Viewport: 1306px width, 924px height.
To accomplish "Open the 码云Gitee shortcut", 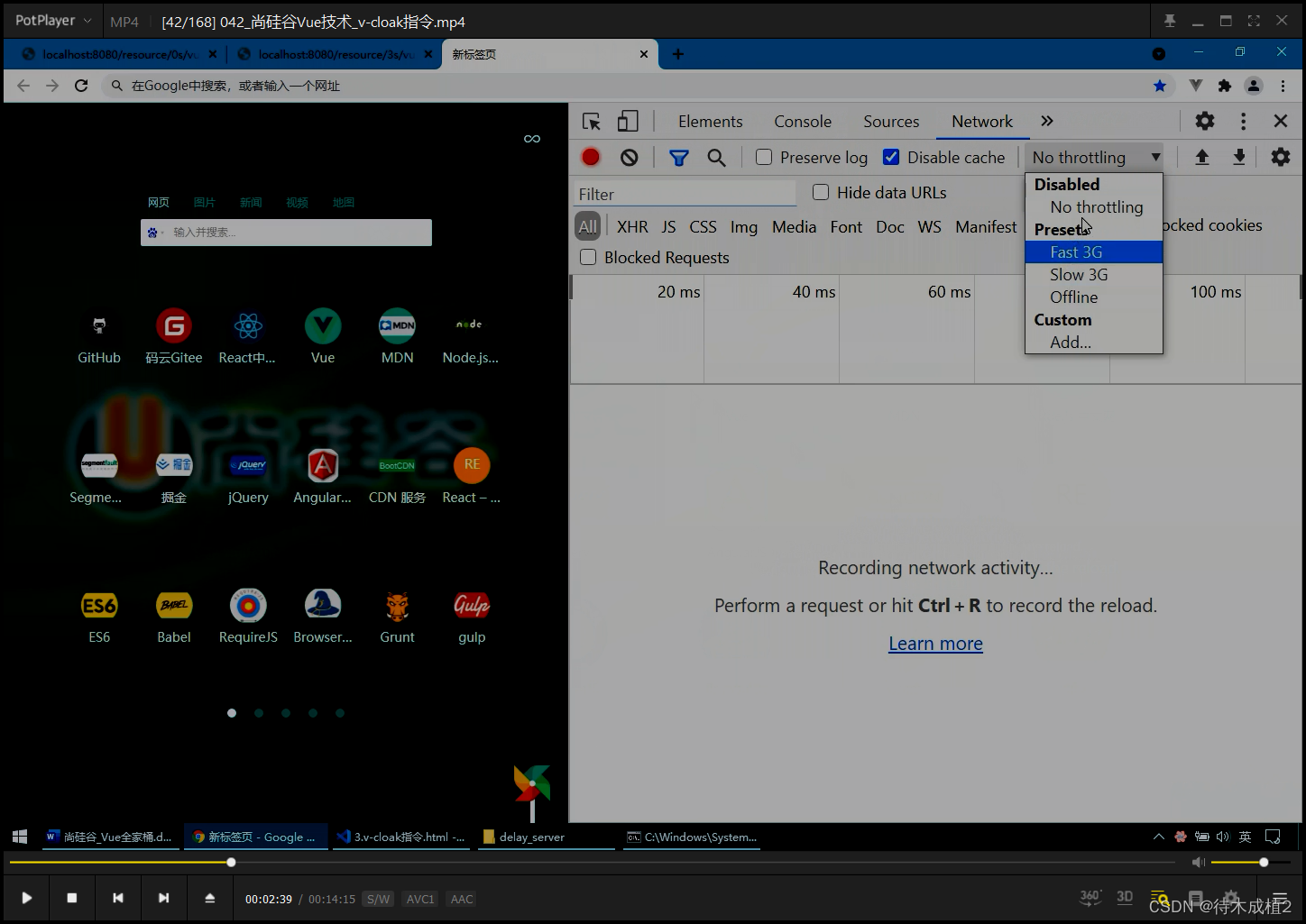I will click(x=174, y=337).
